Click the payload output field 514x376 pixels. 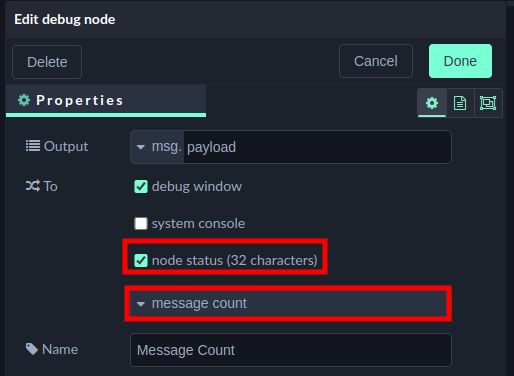pyautogui.click(x=317, y=147)
